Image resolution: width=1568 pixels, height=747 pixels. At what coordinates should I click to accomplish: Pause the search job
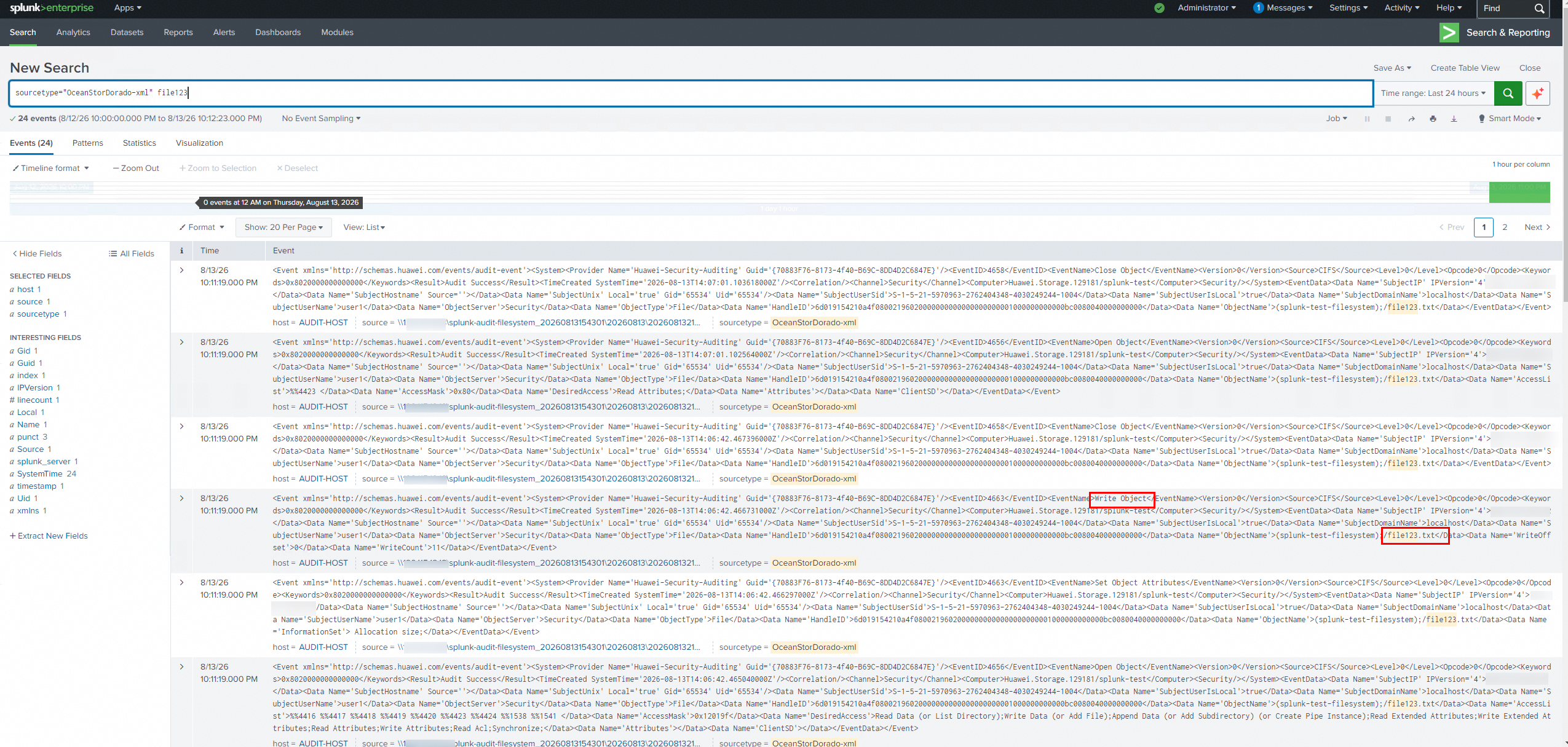[x=1367, y=119]
